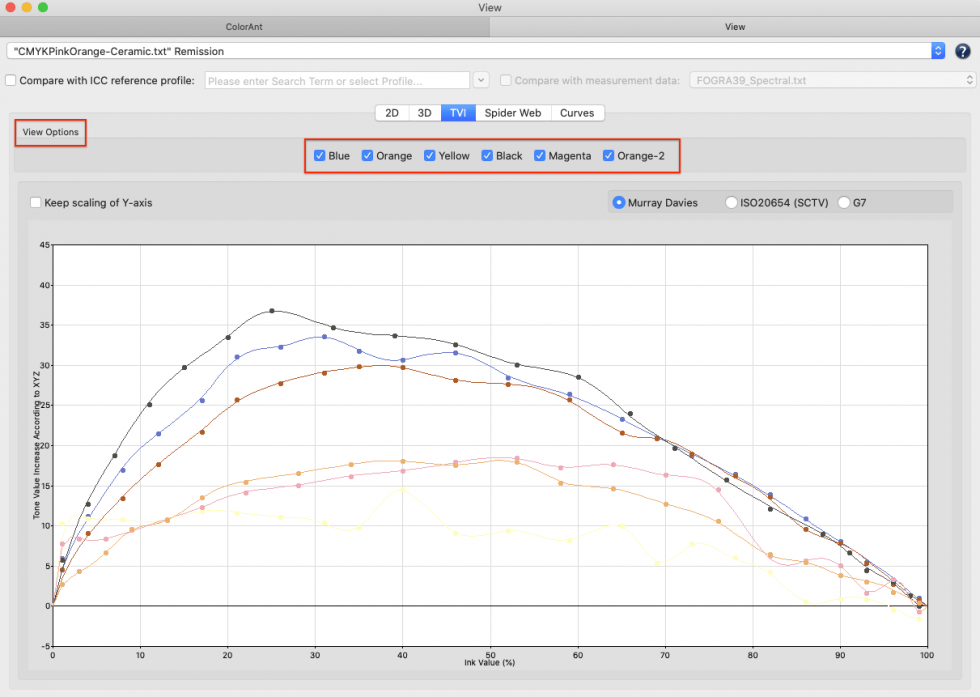Hide the Blue curve
980x697 pixels.
coord(318,155)
